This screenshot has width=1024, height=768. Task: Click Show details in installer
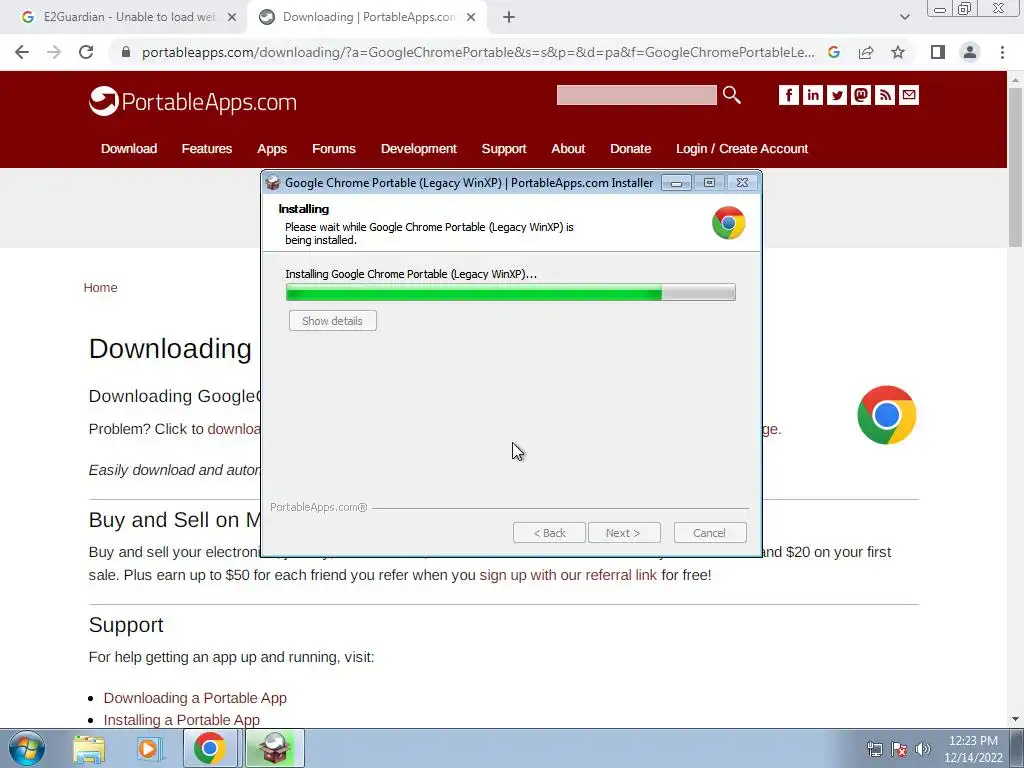332,321
